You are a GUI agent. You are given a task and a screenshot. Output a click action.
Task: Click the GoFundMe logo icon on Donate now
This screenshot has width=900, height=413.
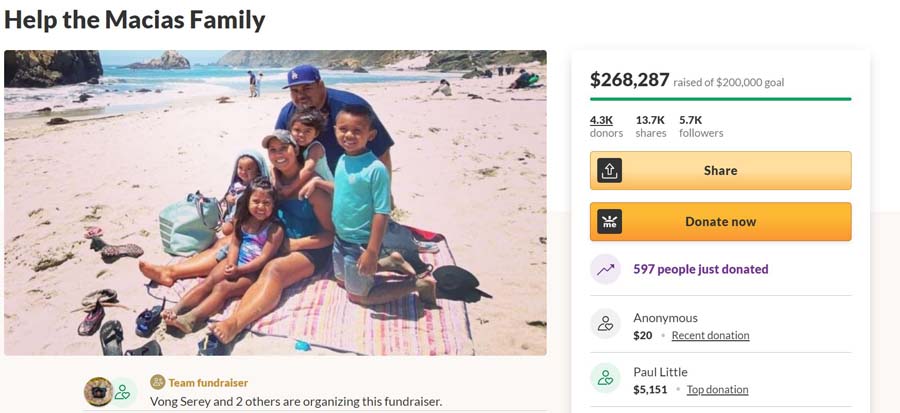tap(610, 222)
